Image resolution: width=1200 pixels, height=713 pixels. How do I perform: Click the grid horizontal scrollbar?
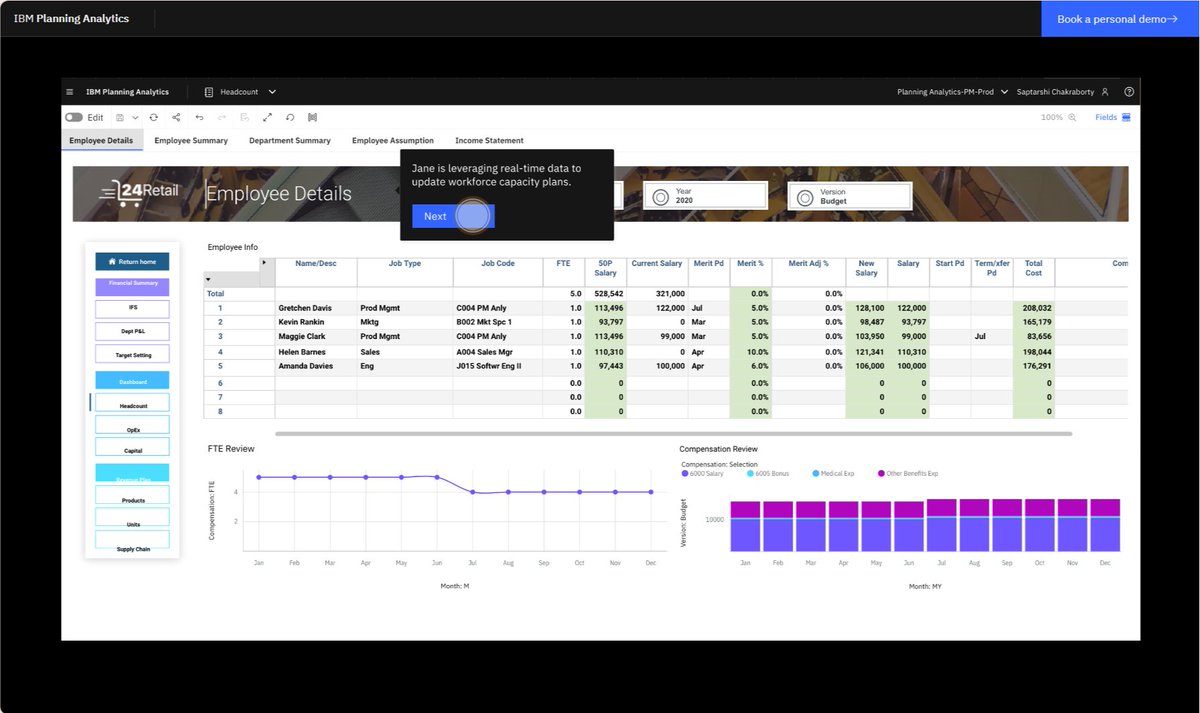[673, 434]
